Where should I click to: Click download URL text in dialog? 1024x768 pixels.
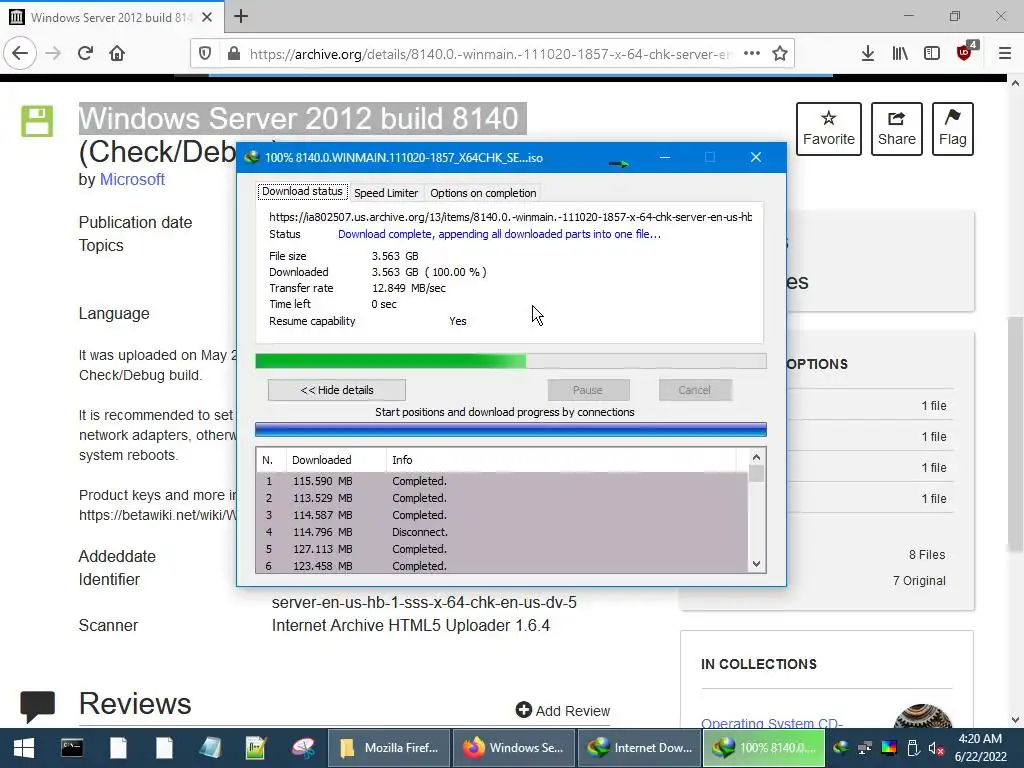click(510, 217)
